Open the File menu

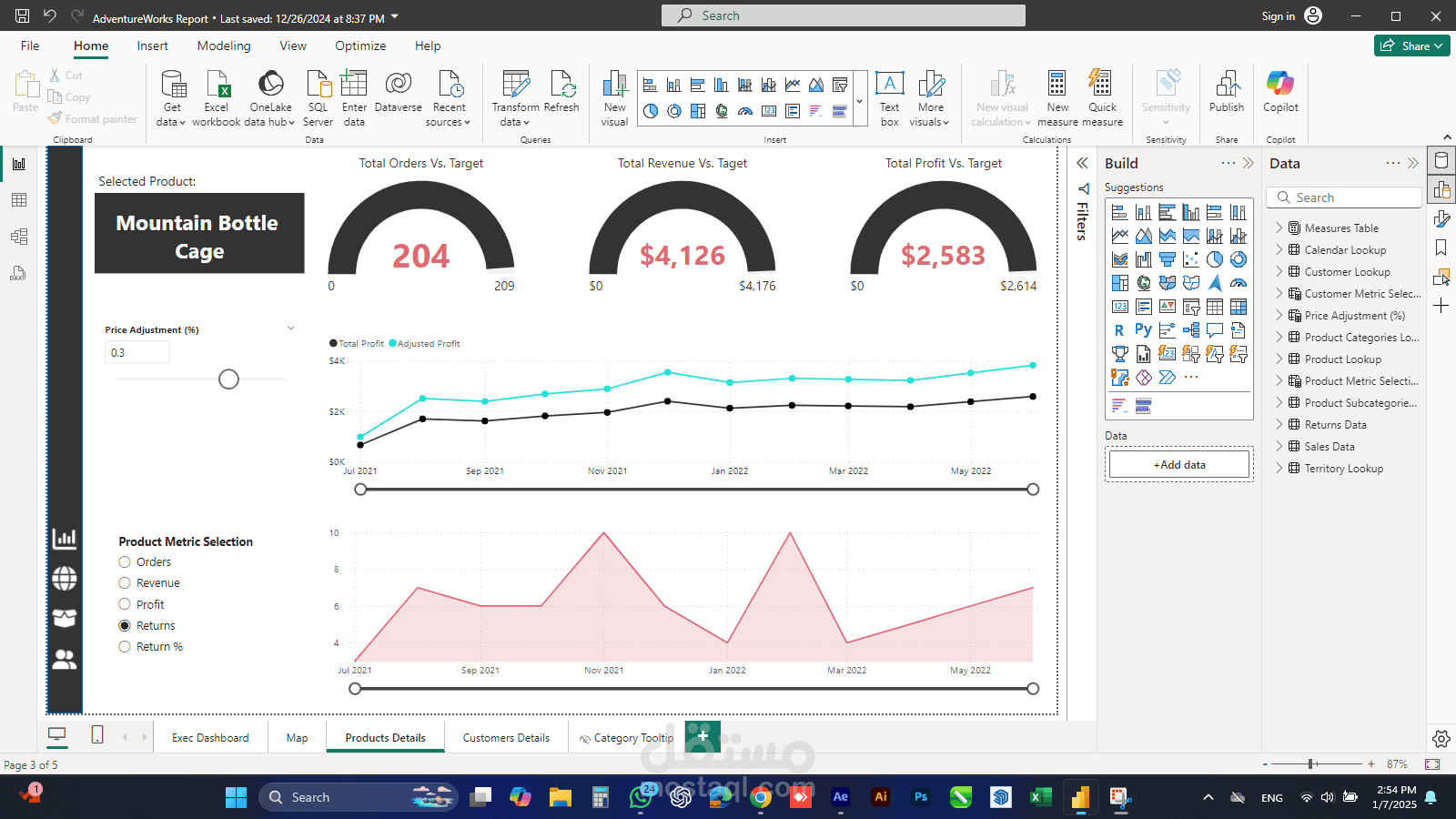pyautogui.click(x=30, y=45)
